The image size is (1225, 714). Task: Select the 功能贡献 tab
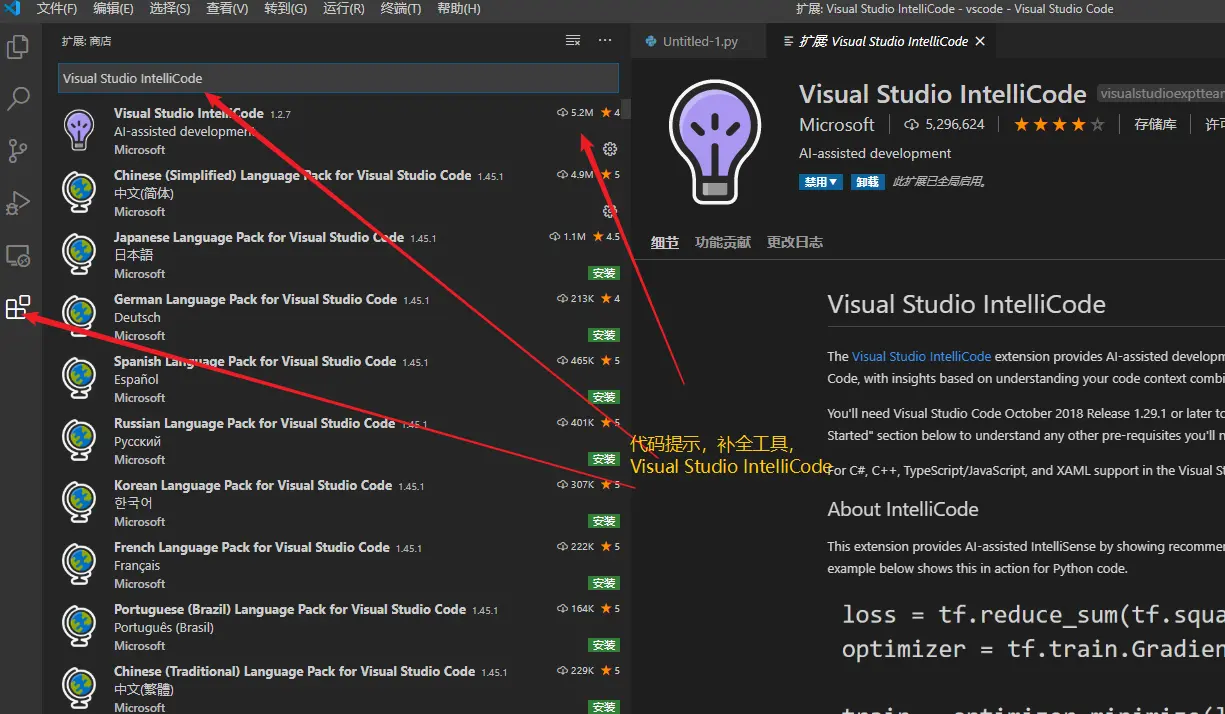[x=723, y=242]
